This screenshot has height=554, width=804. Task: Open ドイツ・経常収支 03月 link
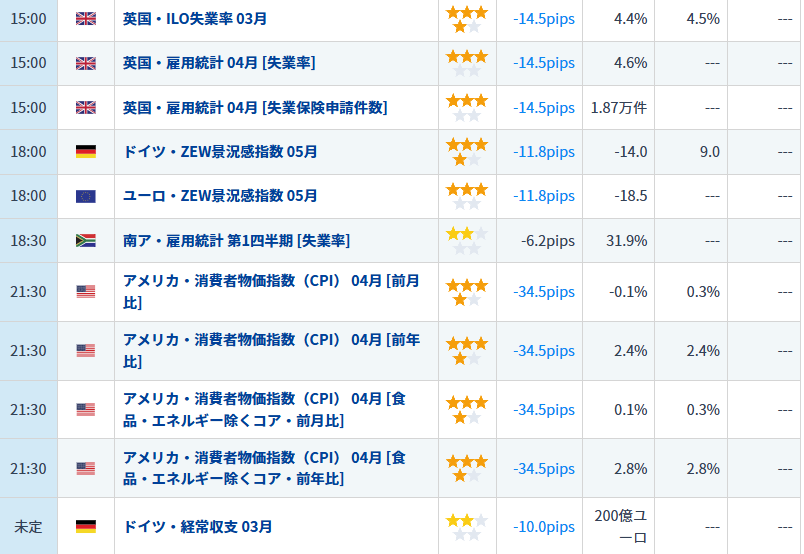pos(197,526)
